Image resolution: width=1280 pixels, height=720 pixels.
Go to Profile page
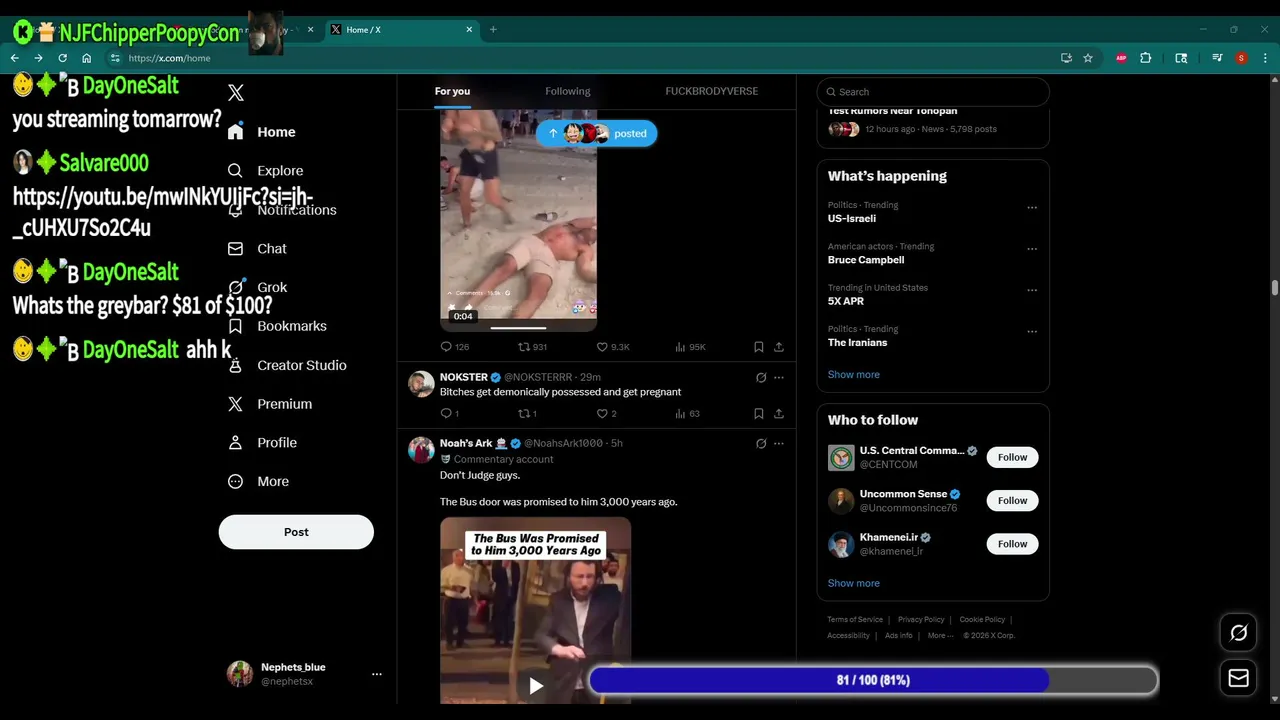coord(262,443)
